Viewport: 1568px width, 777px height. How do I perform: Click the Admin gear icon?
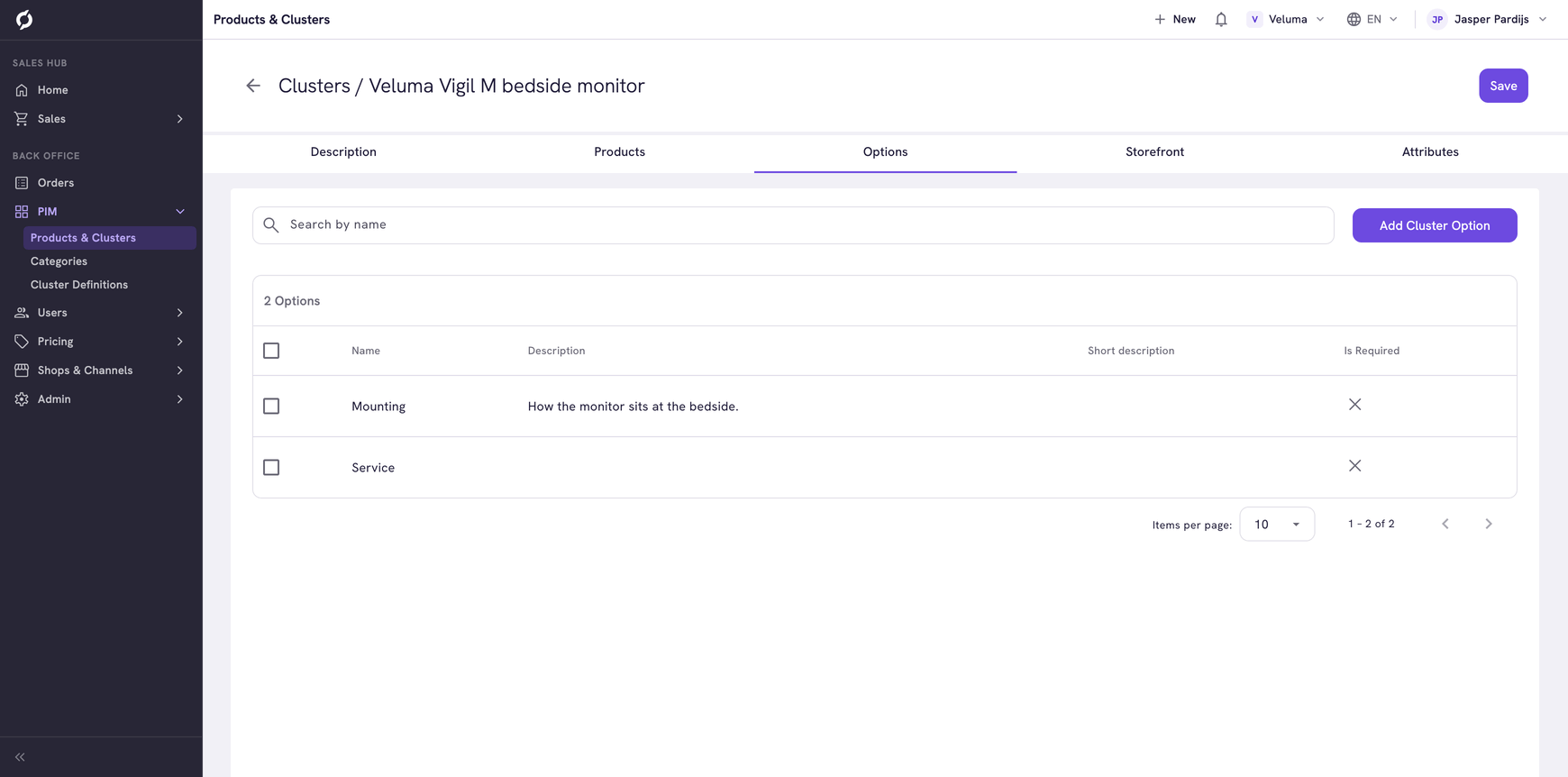coord(22,399)
